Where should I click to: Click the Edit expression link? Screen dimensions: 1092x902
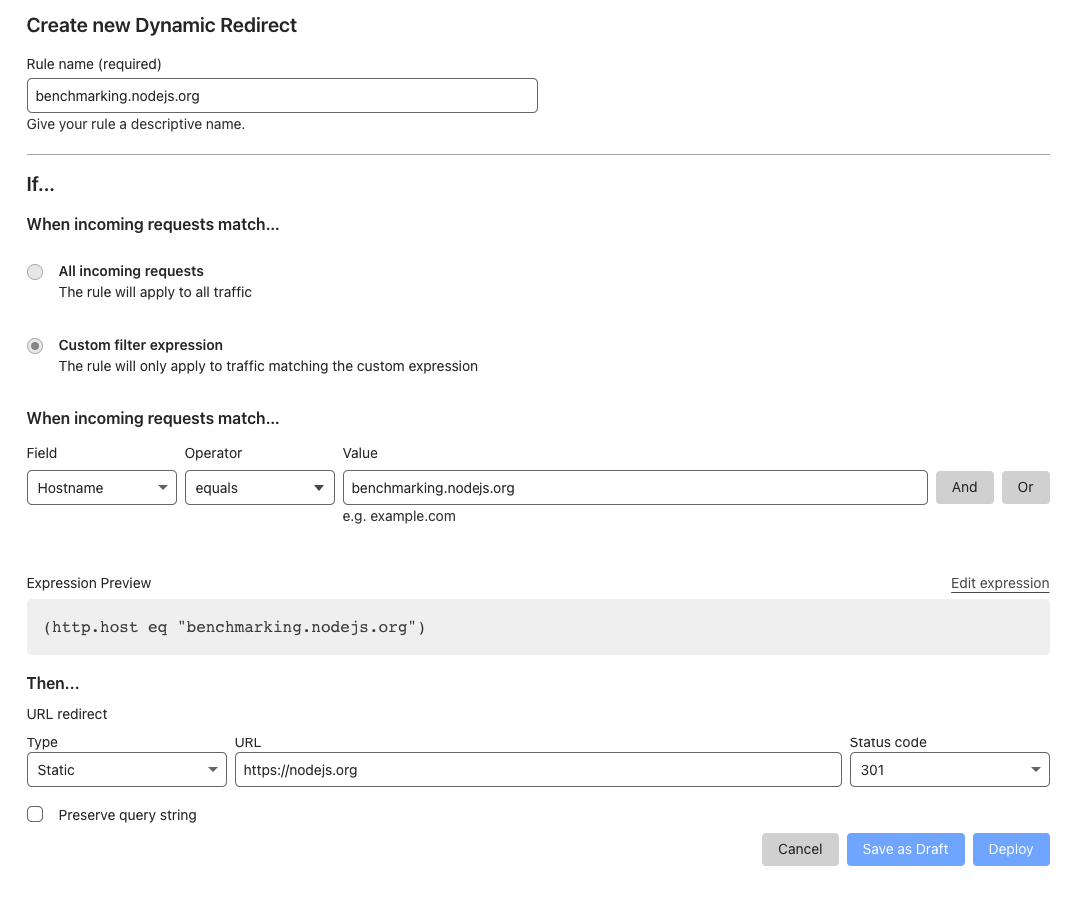point(1000,584)
